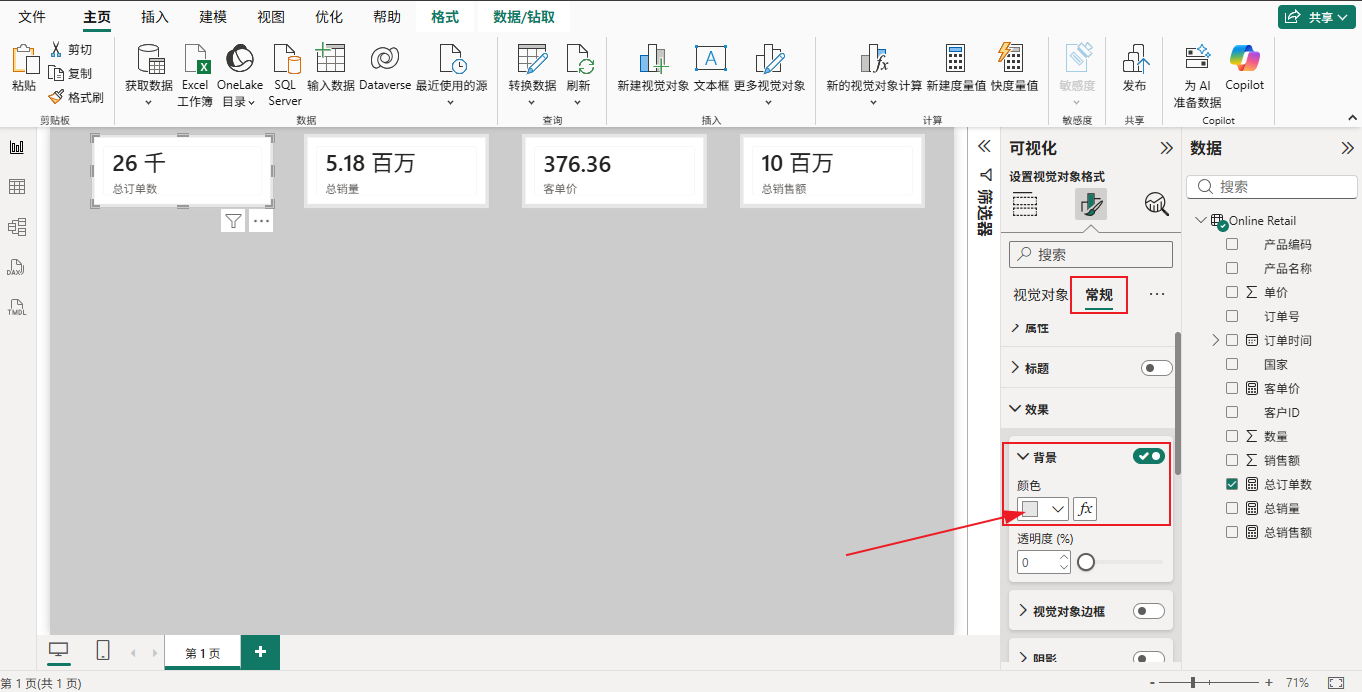This screenshot has width=1362, height=692.
Task: Click 转换数据 transform data
Action: [532, 75]
